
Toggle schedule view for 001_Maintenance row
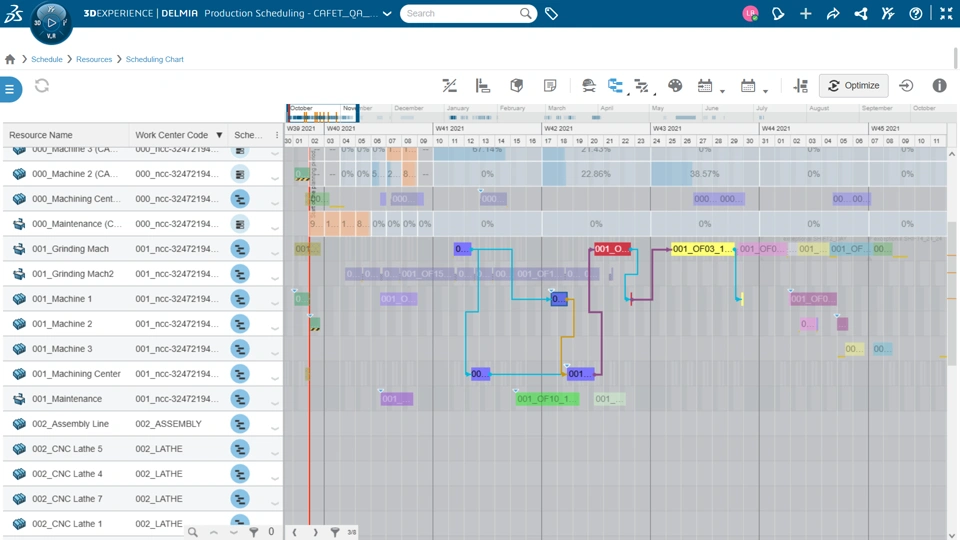pos(240,399)
